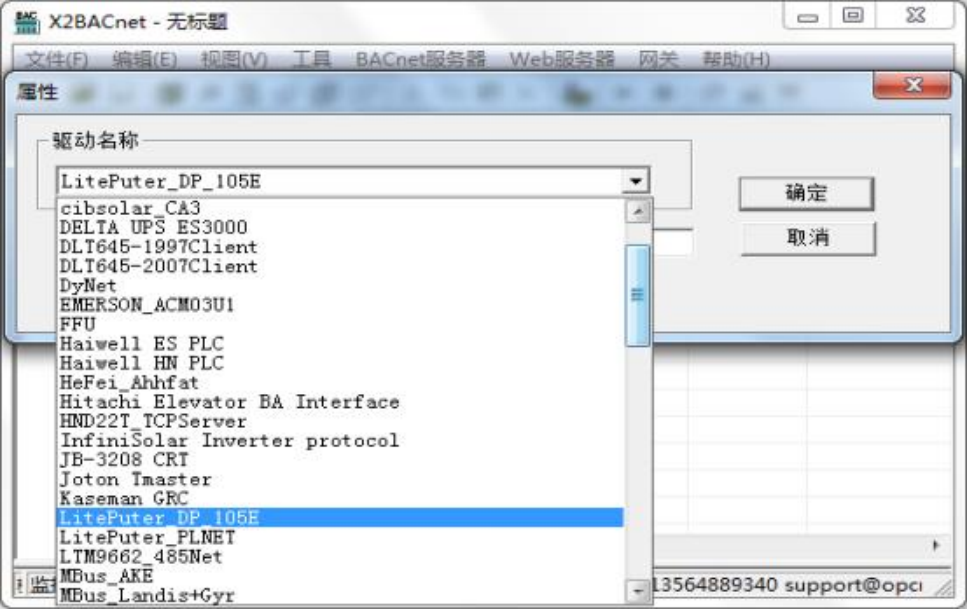Screen dimensions: 968x609
Task: Choose HND22T_TCPServer entry
Action: coord(340,421)
